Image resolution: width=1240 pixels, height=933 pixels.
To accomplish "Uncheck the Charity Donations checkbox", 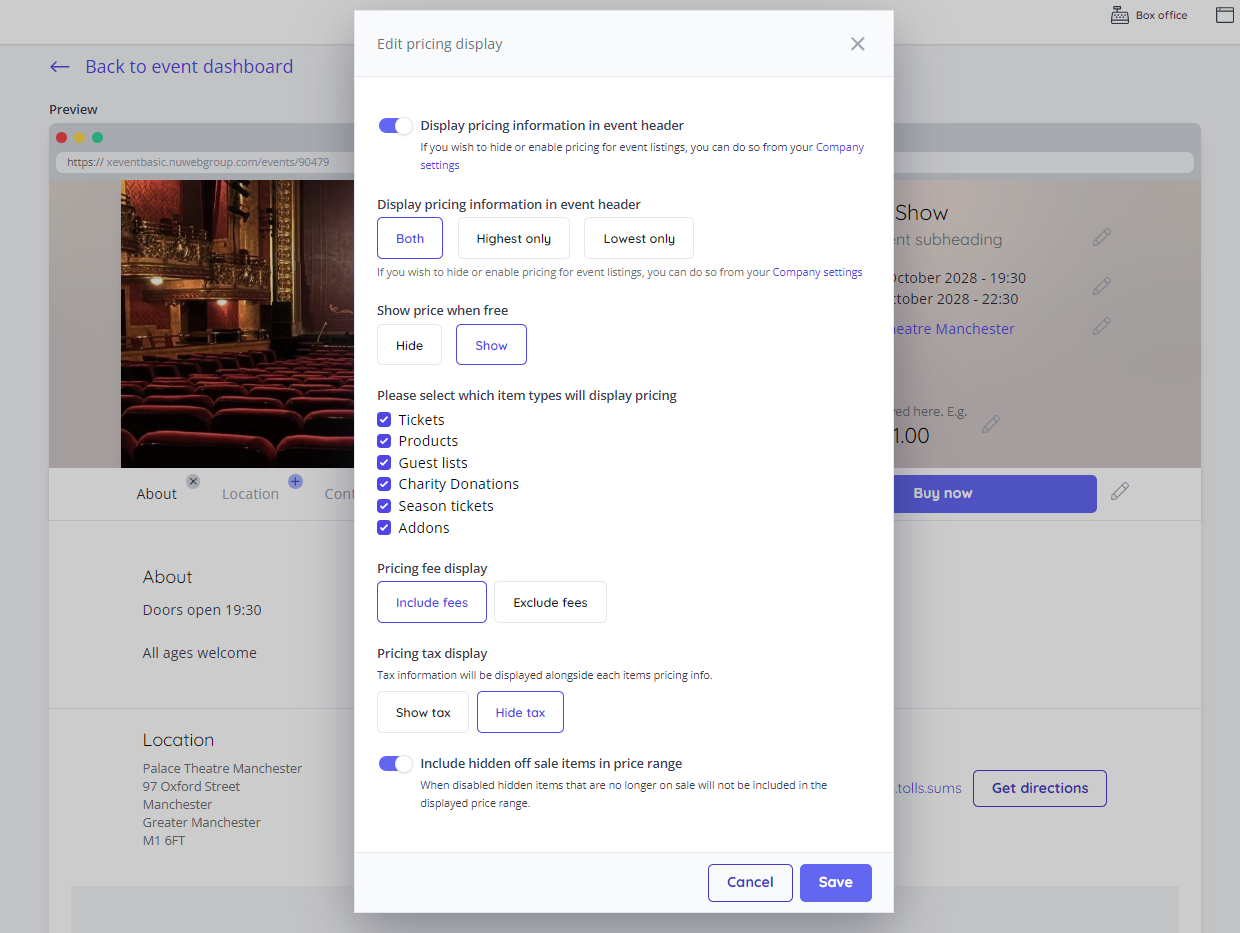I will click(x=384, y=484).
